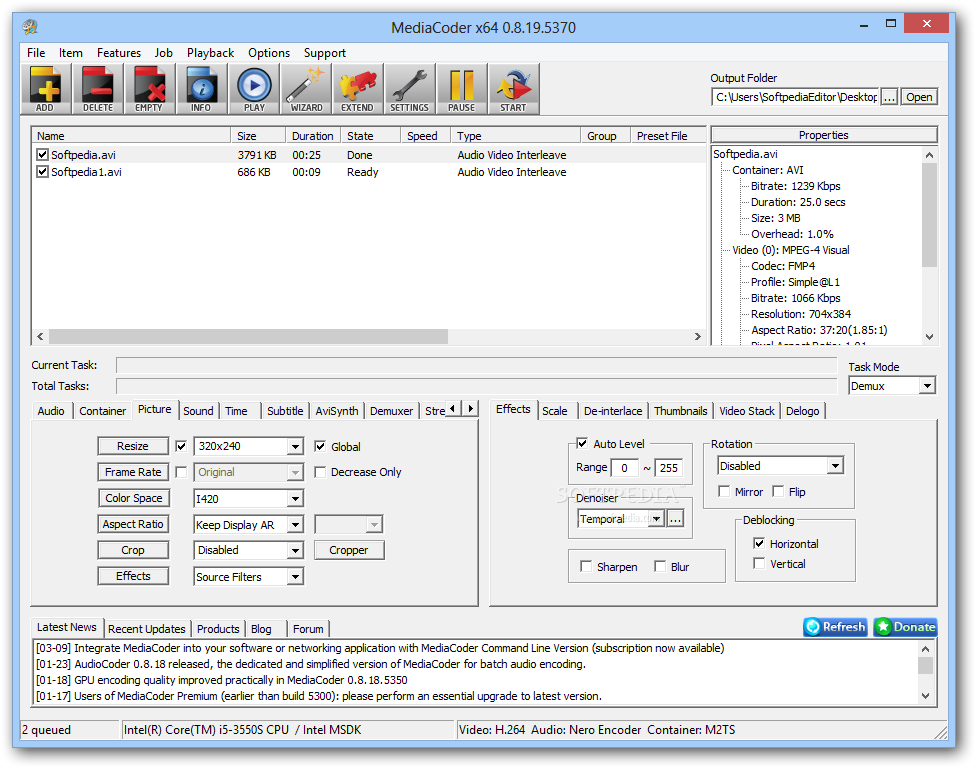Image resolution: width=976 pixels, height=768 pixels.
Task: Click the Open output folder button
Action: pos(919,97)
